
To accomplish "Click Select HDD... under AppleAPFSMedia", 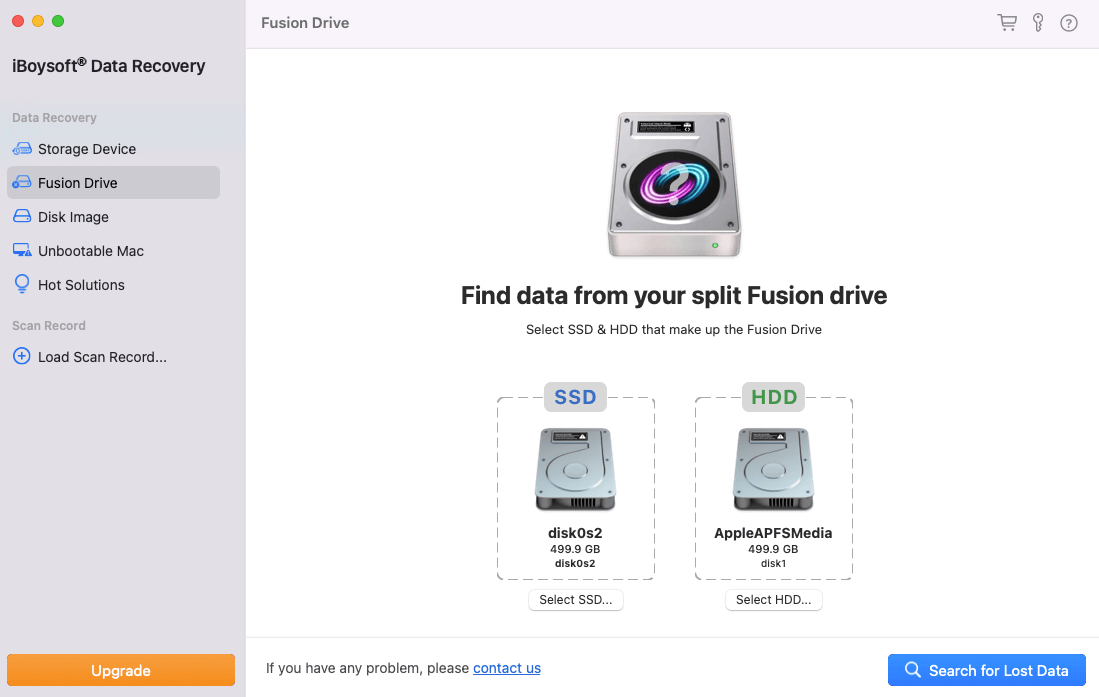I will pos(773,599).
